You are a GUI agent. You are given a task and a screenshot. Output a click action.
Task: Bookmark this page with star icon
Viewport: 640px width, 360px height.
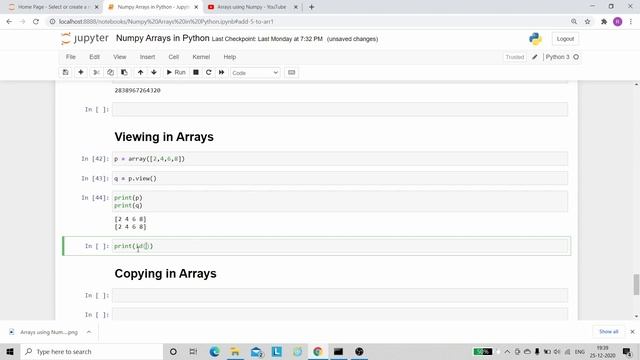pyautogui.click(x=587, y=22)
